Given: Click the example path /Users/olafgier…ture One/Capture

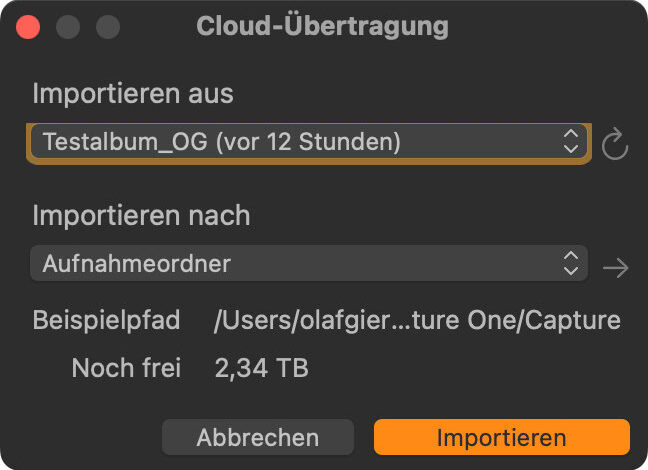Looking at the screenshot, I should 418,320.
